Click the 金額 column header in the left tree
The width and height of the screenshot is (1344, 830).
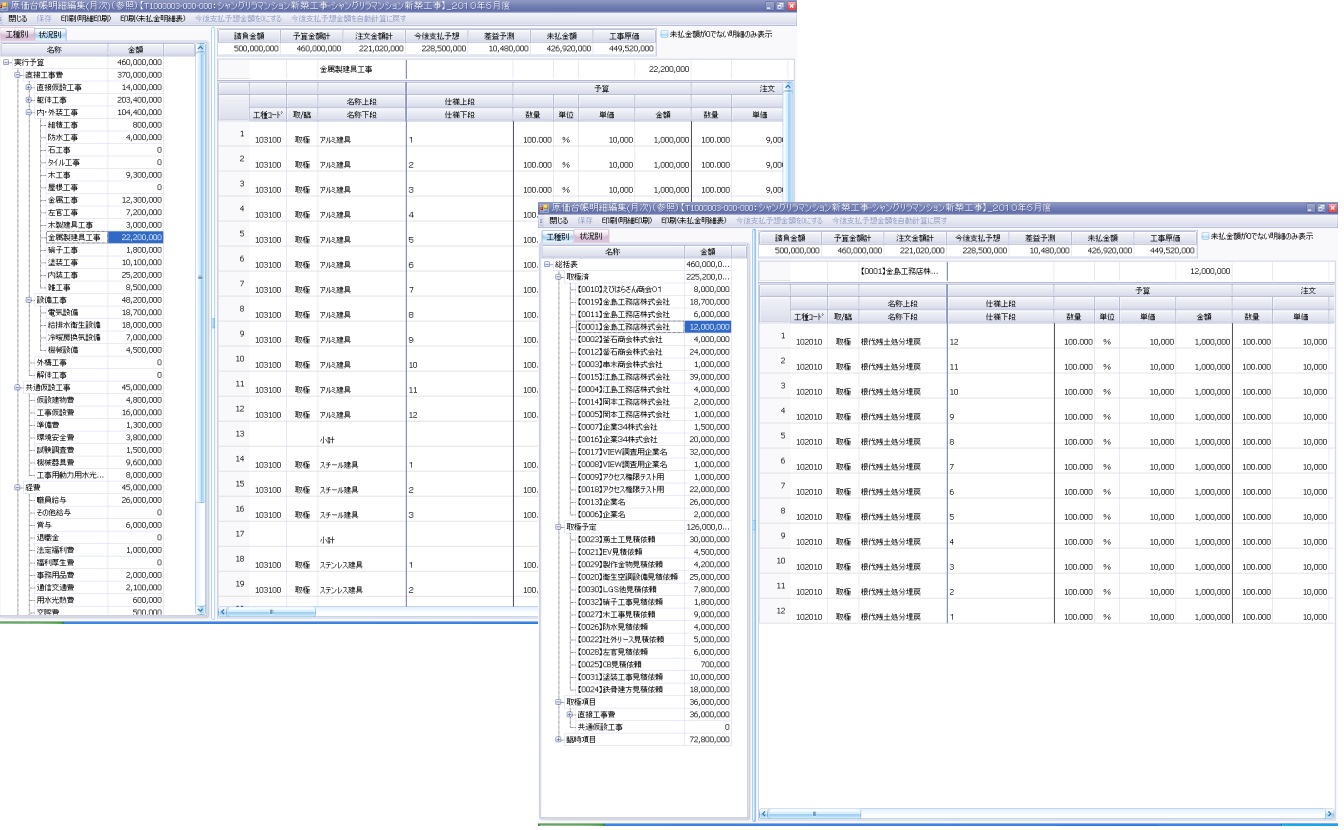point(136,49)
